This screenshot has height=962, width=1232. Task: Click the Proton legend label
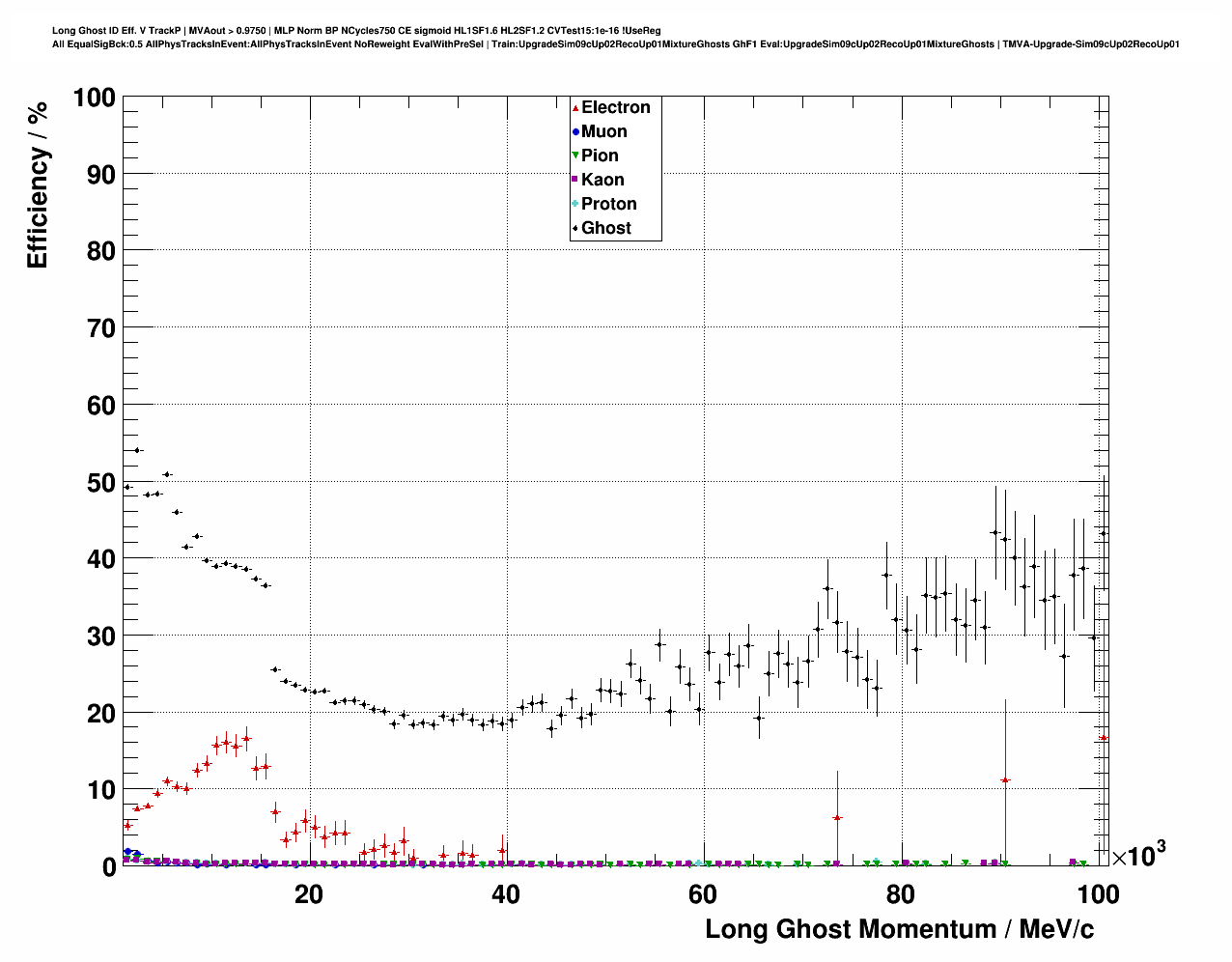click(x=608, y=204)
